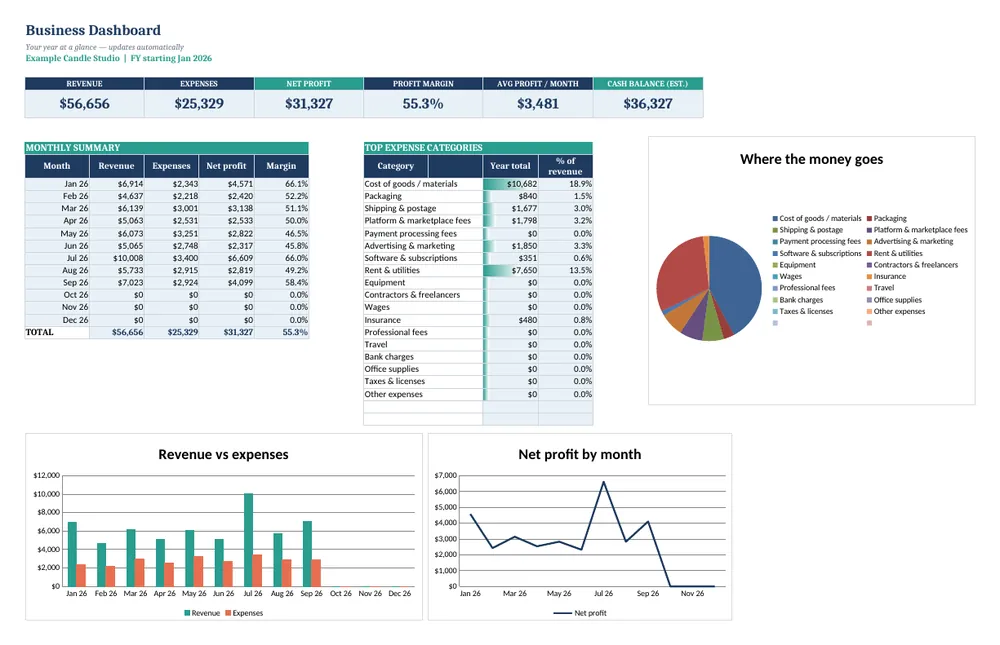Click the Jul 26 peak on net profit line
1000x645 pixels.
coord(603,482)
